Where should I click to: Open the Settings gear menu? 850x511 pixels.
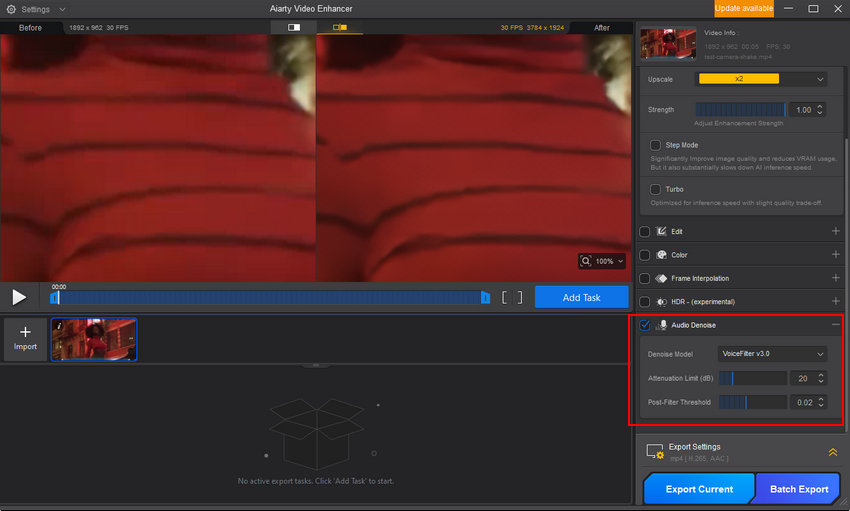pos(11,9)
